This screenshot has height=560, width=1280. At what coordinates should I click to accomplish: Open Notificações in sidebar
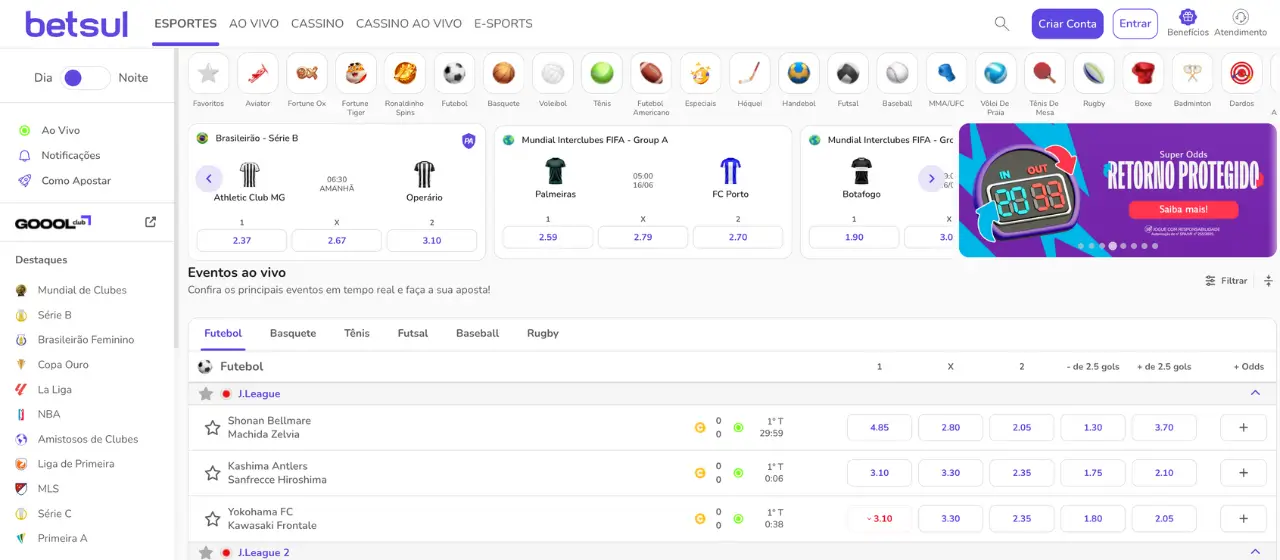point(71,156)
